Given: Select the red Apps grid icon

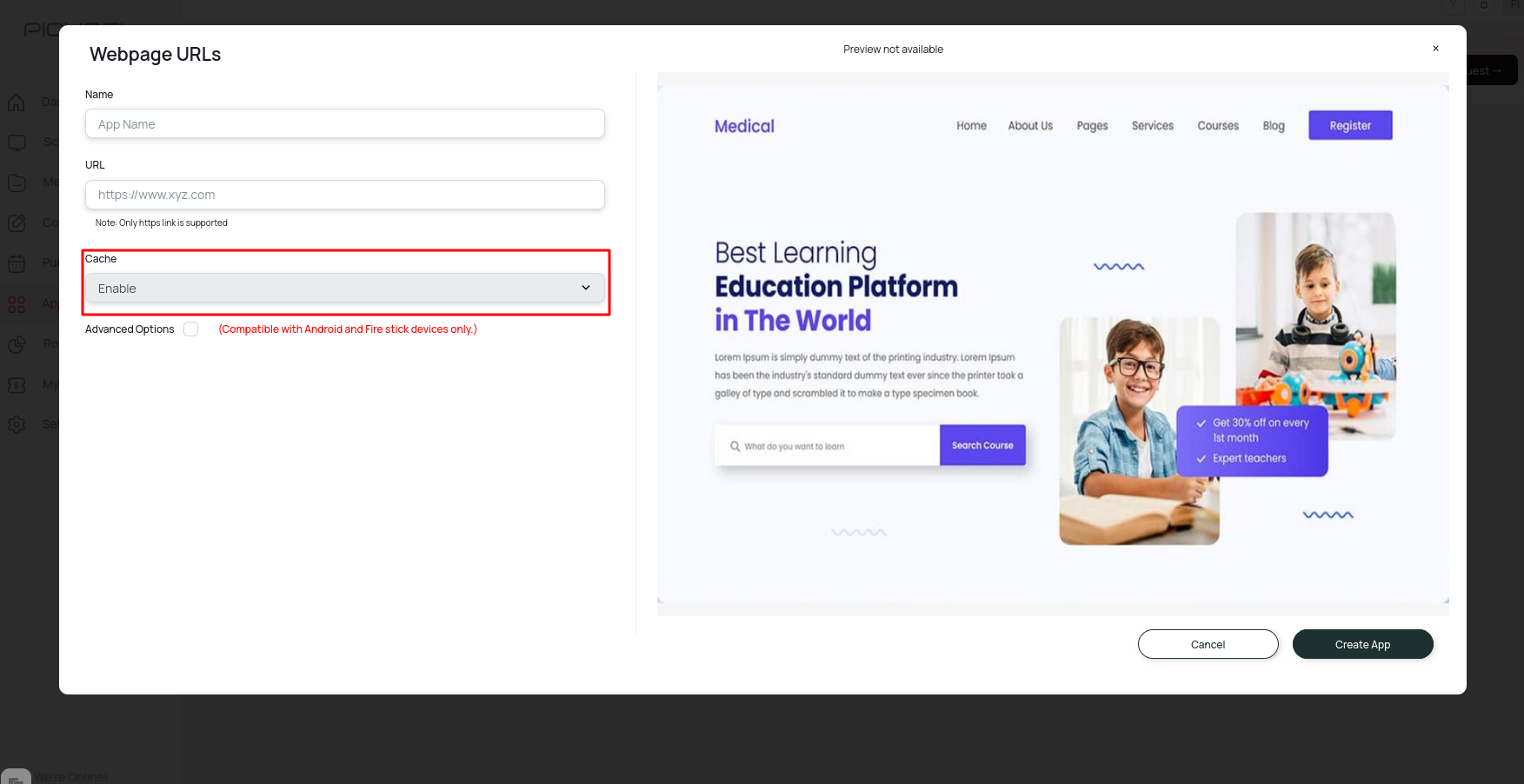Looking at the screenshot, I should tap(17, 303).
